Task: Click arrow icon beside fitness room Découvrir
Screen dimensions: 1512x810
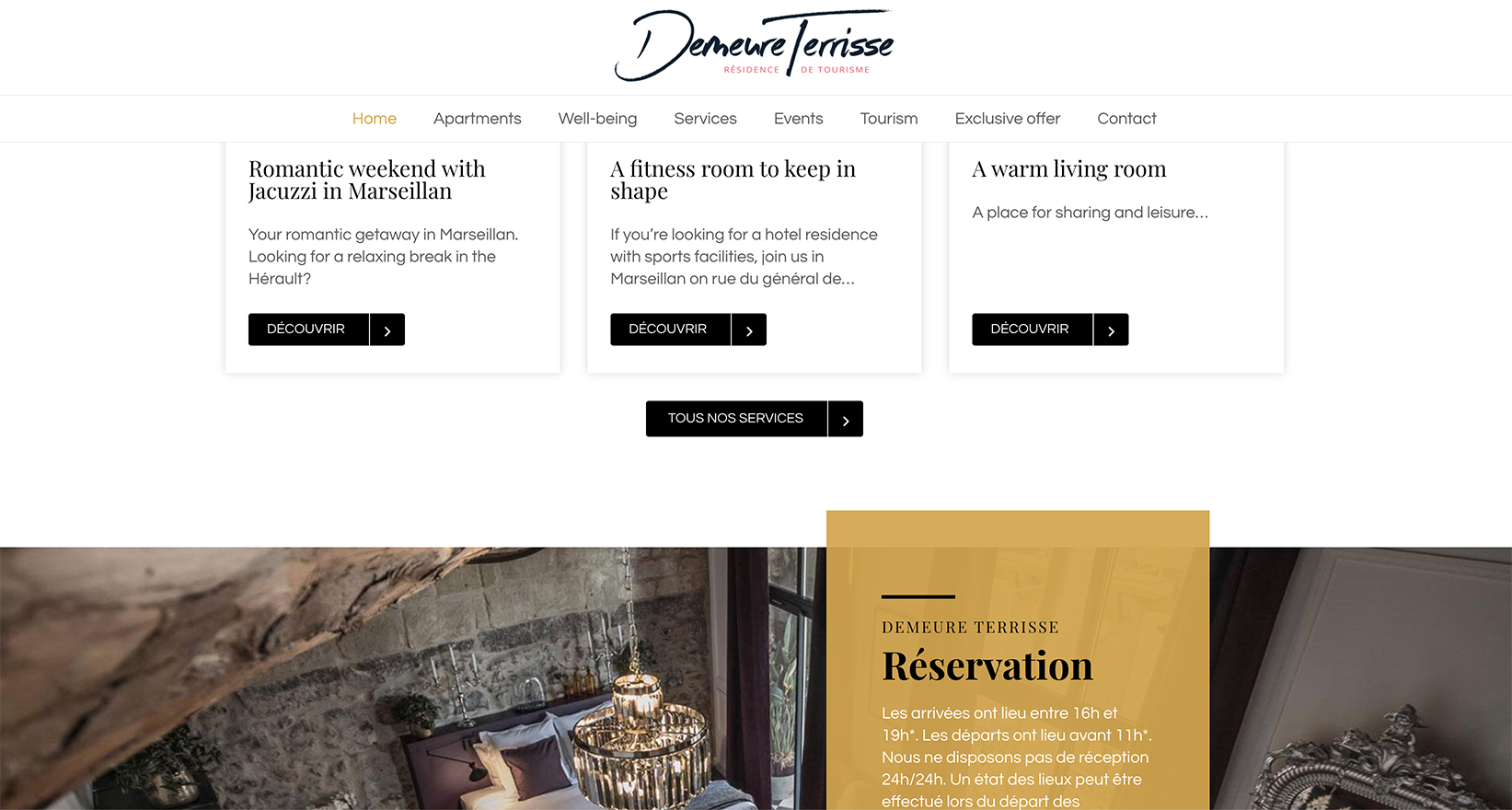Action: tap(749, 330)
